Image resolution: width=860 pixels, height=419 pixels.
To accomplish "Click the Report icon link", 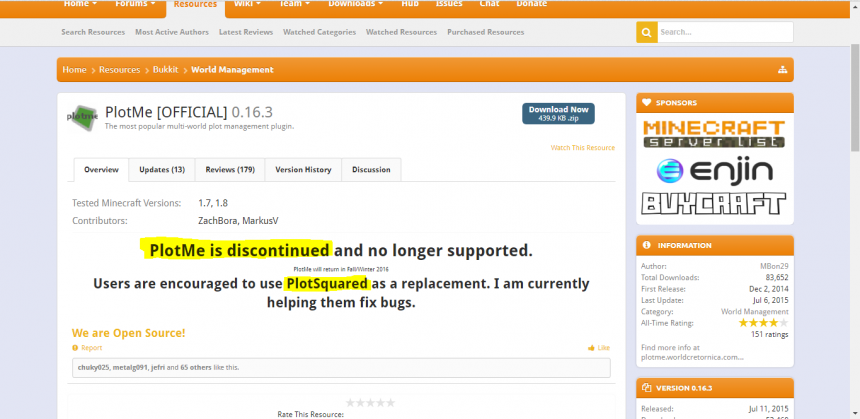I will click(87, 348).
